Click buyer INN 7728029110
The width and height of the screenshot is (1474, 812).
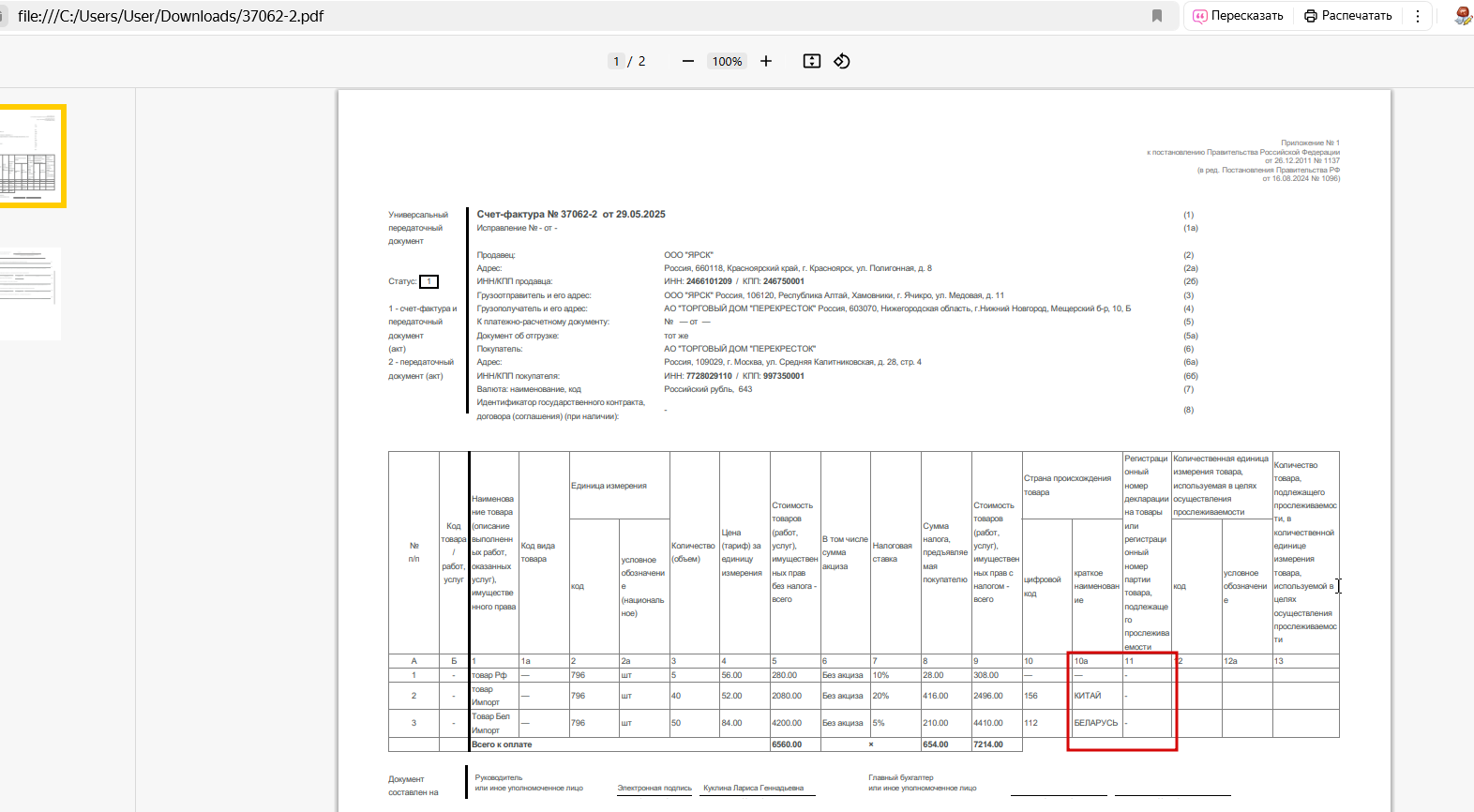[x=709, y=376]
